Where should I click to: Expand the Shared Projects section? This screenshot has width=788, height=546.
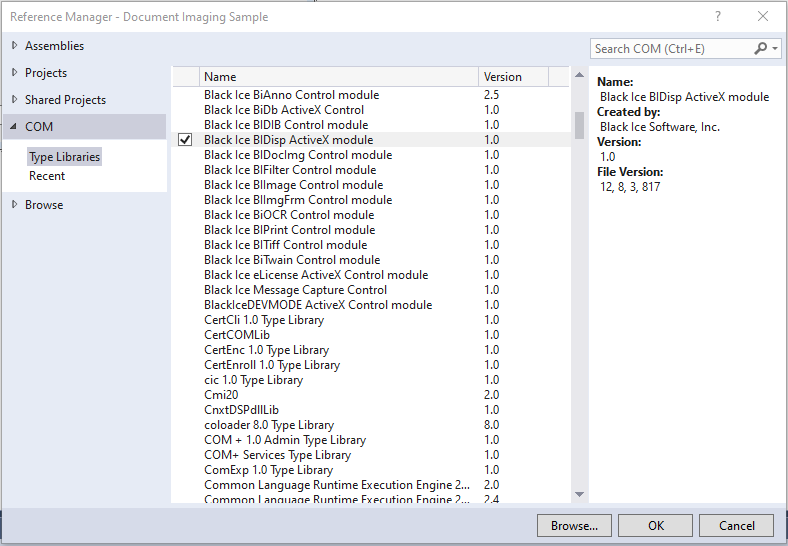(x=14, y=100)
